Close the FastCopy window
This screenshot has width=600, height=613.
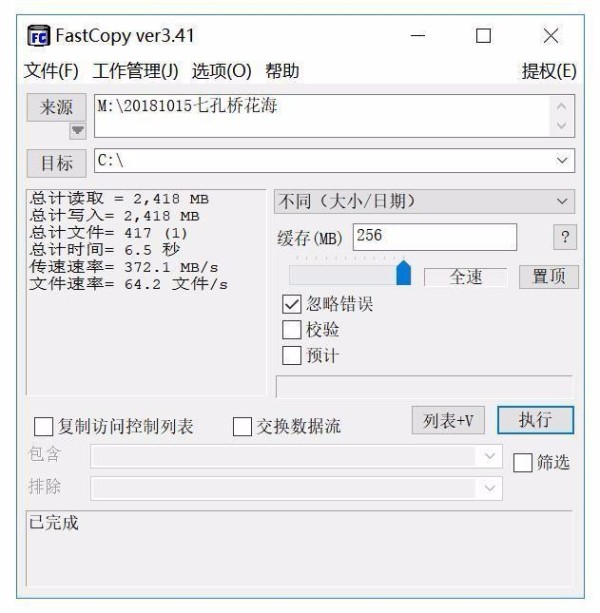coord(551,36)
